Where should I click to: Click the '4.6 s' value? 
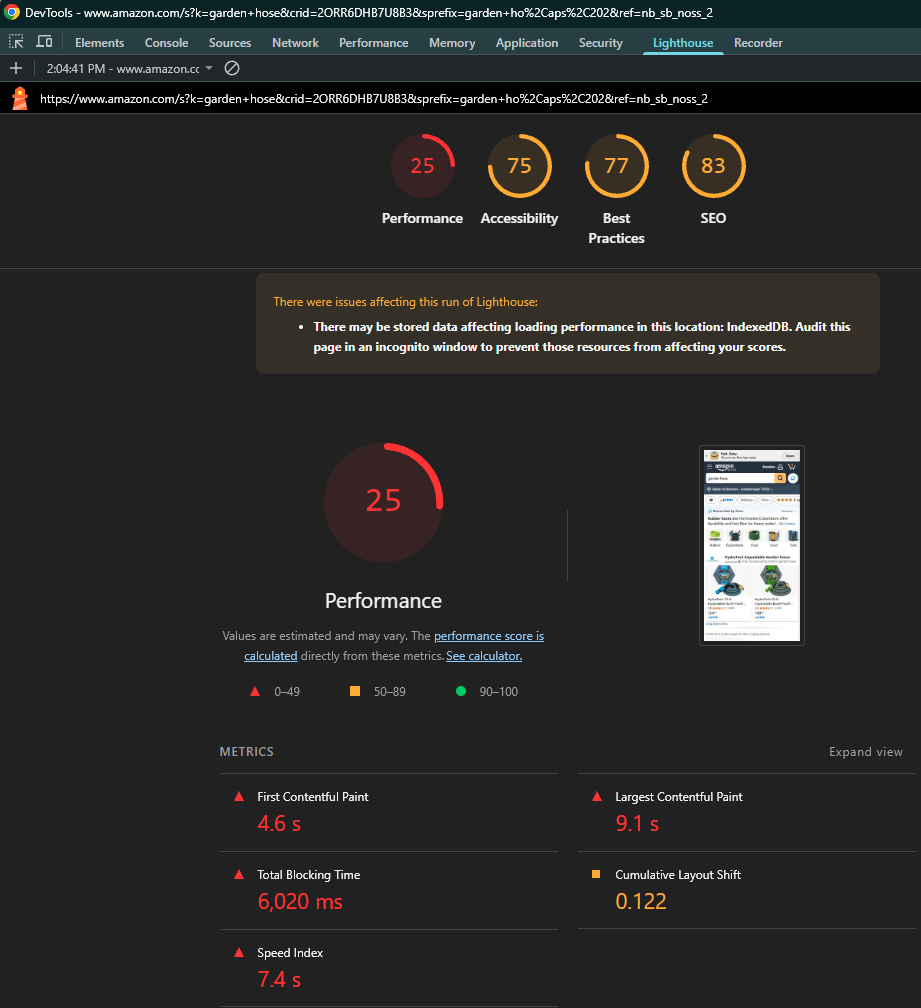tap(279, 824)
